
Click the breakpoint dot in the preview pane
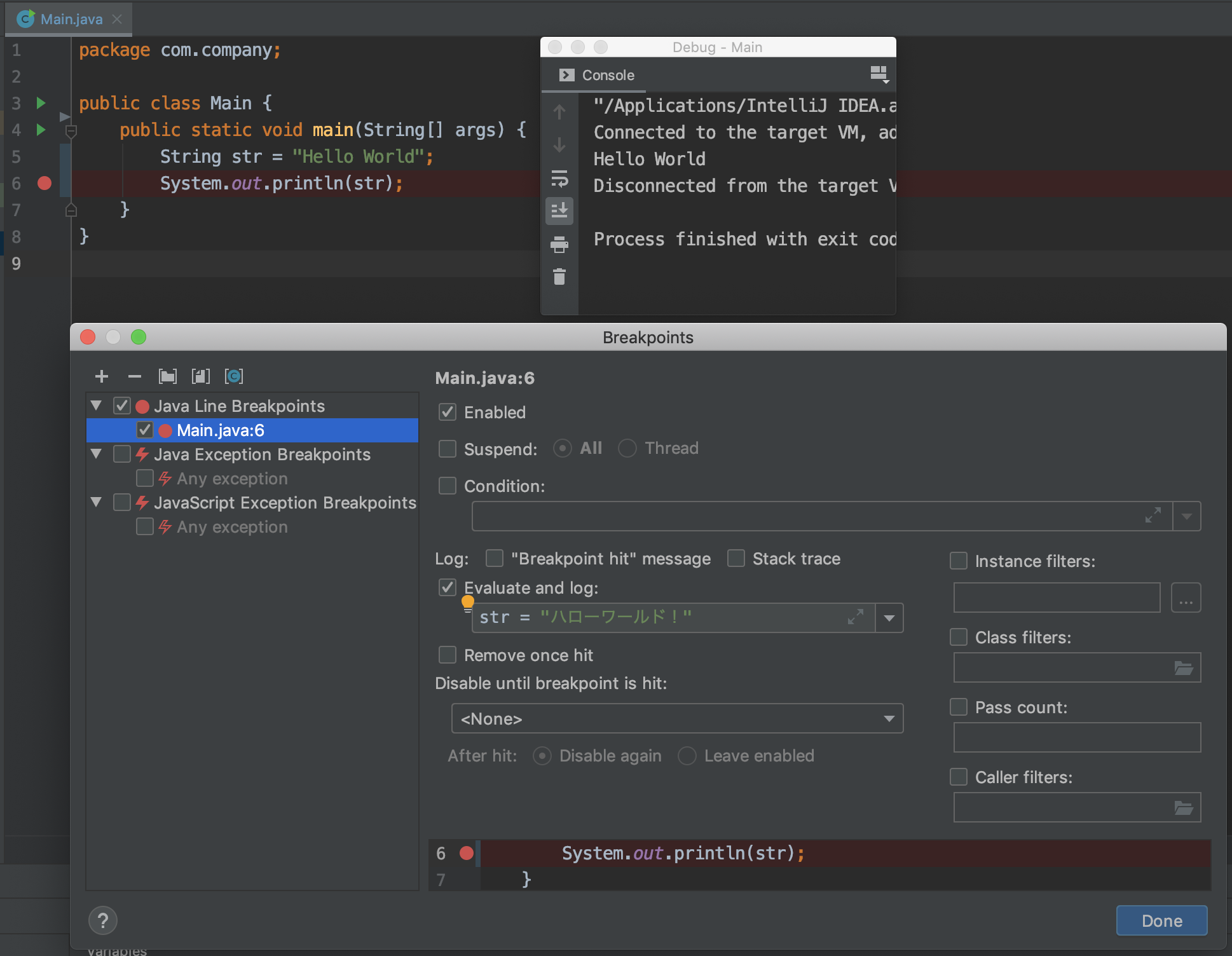tap(467, 853)
